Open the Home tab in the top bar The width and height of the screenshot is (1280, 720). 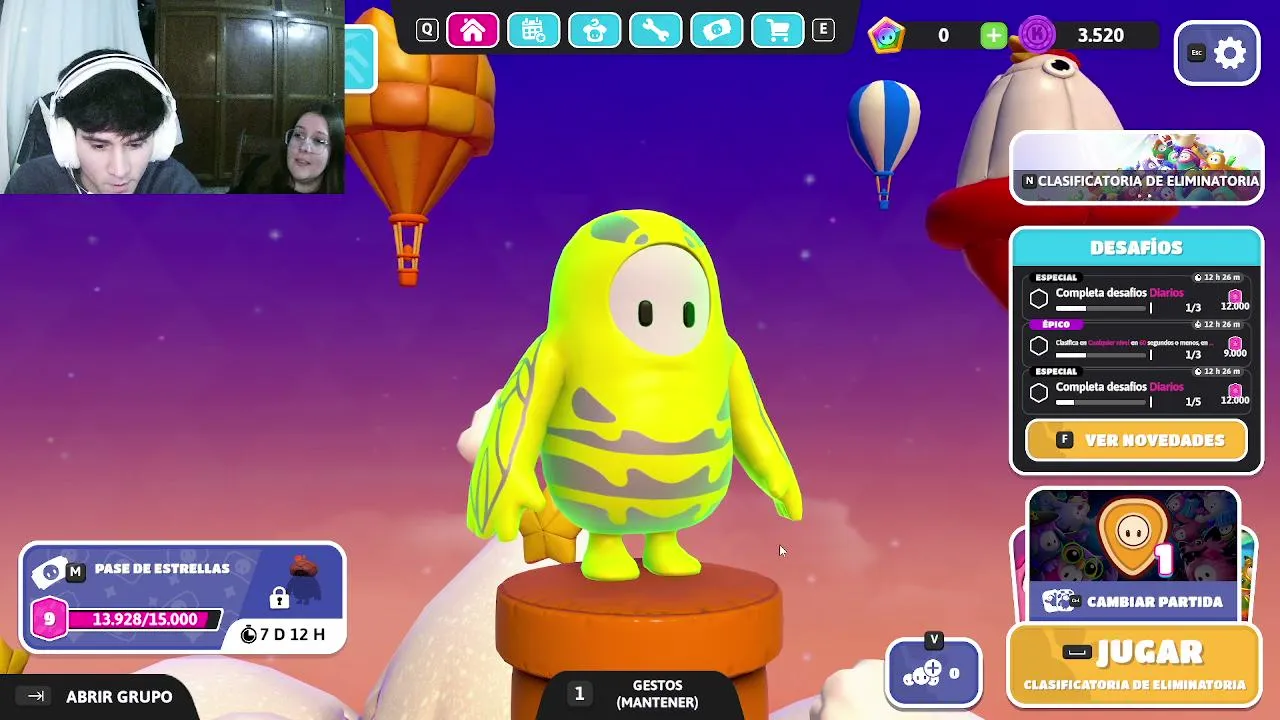pos(473,31)
